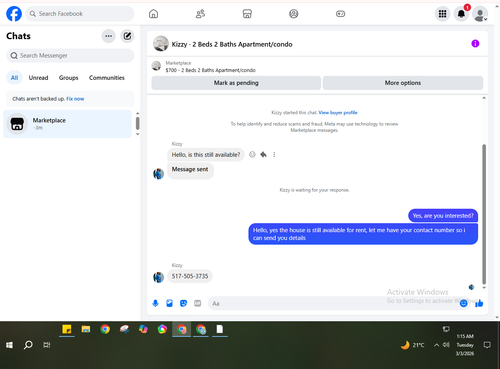The height and width of the screenshot is (369, 500).
Task: Click the 'Yes, are you interested?' message
Action: click(443, 216)
